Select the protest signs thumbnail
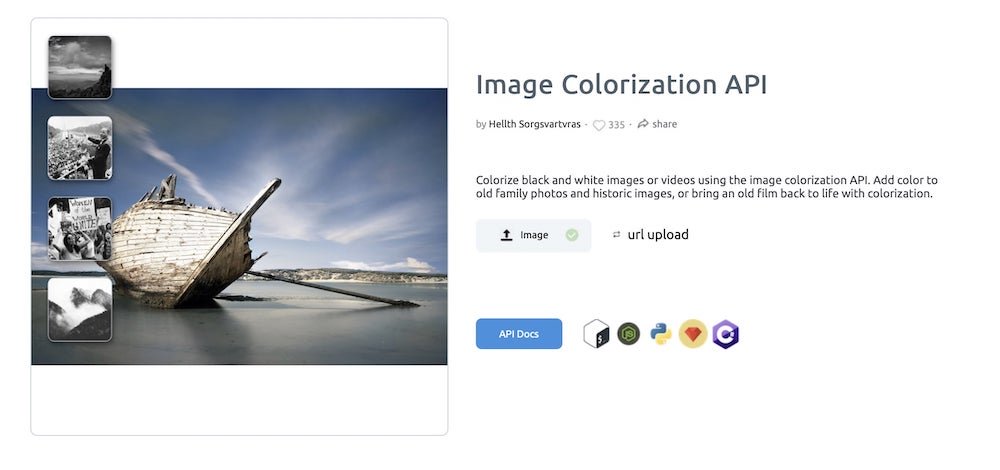 [80, 228]
